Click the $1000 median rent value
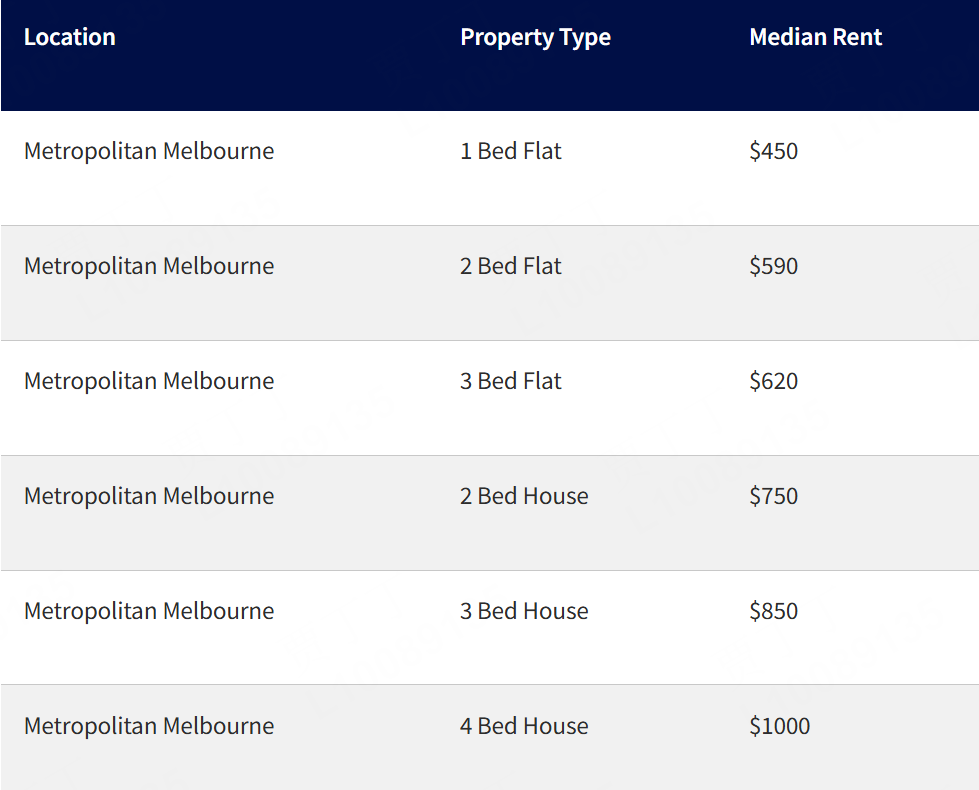The image size is (979, 790). tap(779, 727)
